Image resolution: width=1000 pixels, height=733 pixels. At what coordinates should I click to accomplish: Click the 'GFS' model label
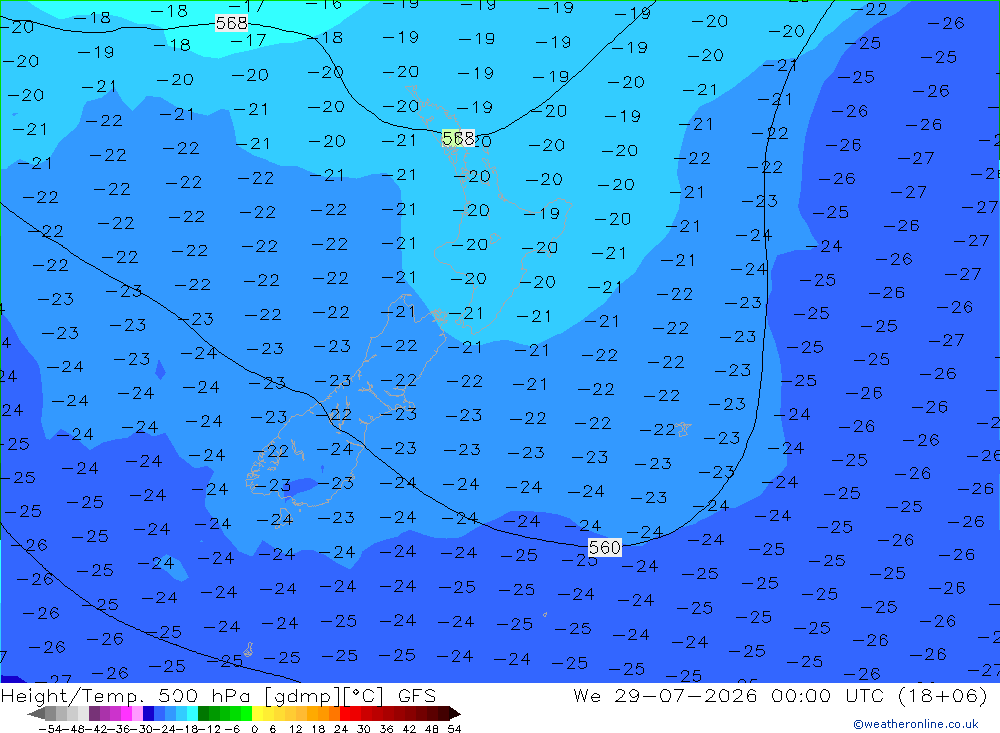(416, 696)
